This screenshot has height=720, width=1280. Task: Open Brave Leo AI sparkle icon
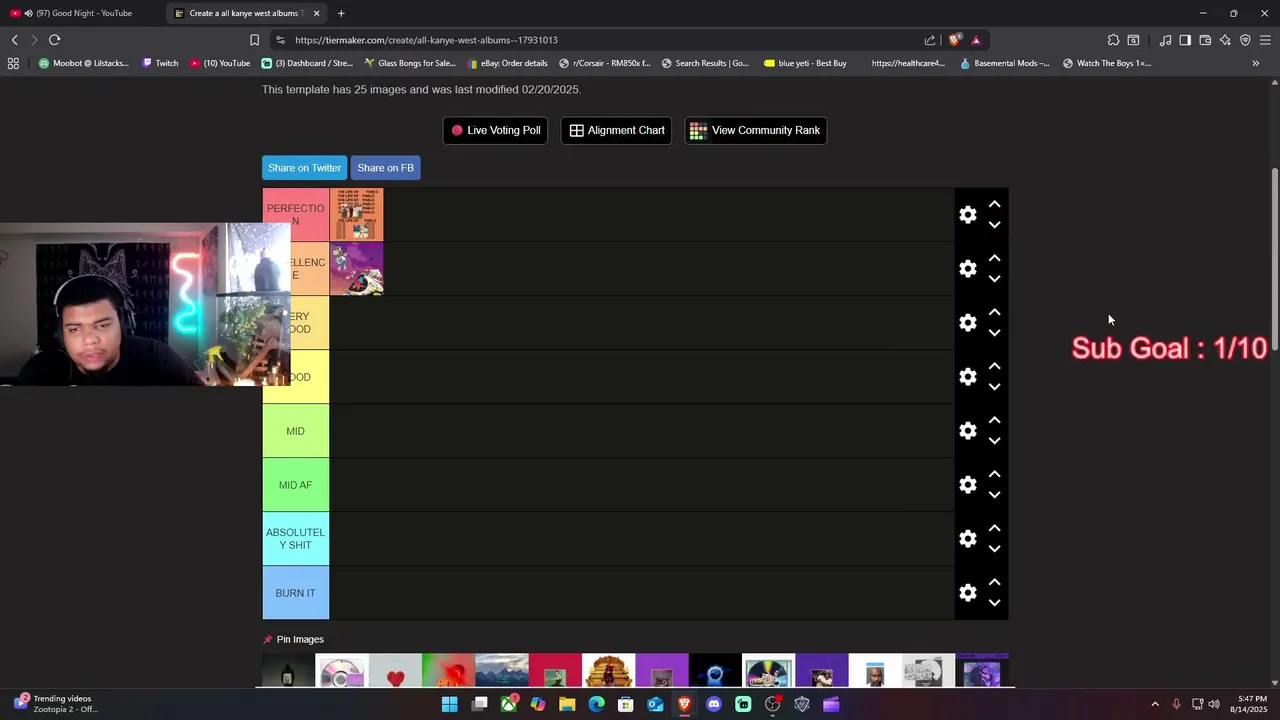point(1225,40)
